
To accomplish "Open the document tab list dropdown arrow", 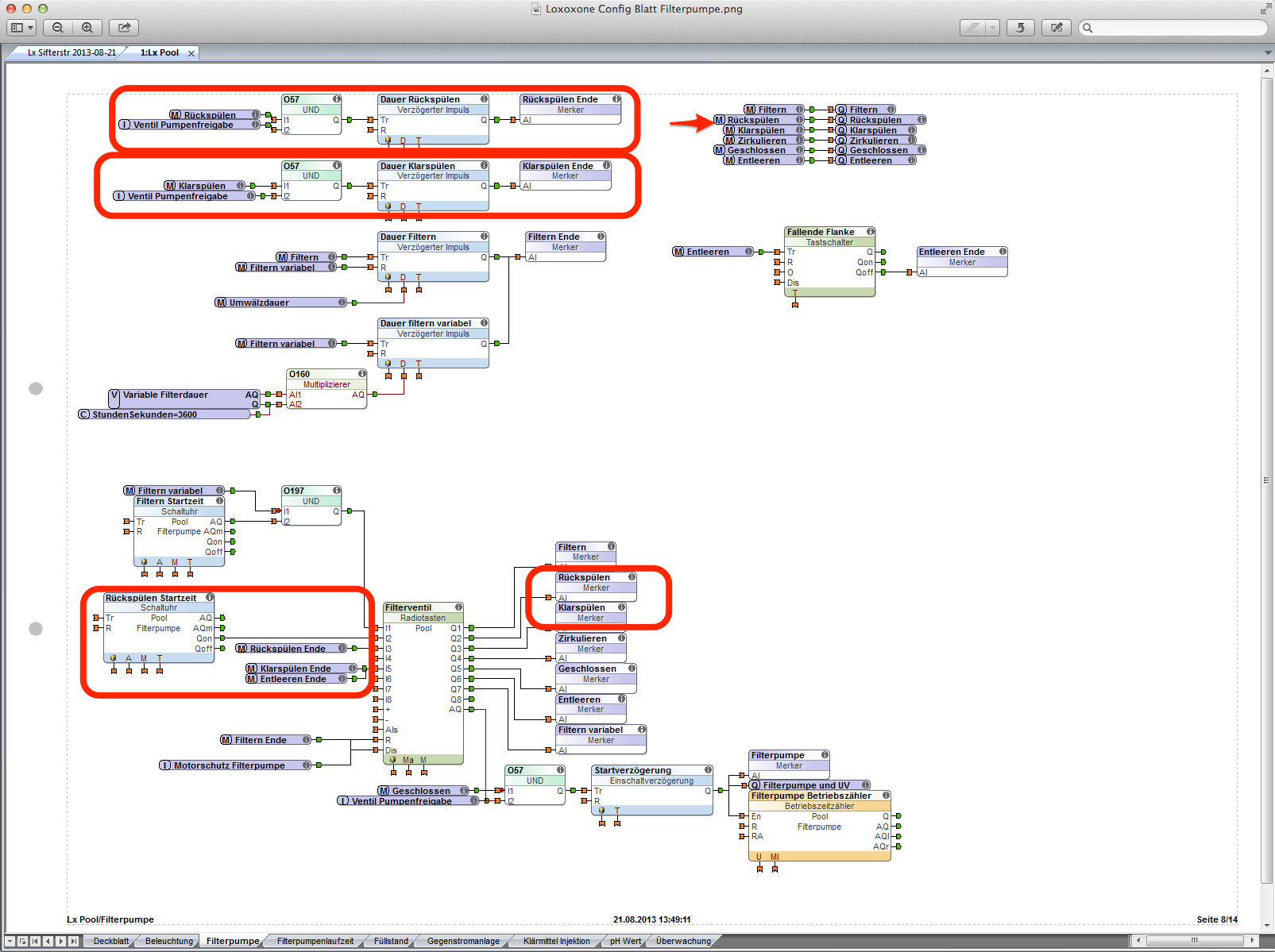I will click(x=1267, y=53).
